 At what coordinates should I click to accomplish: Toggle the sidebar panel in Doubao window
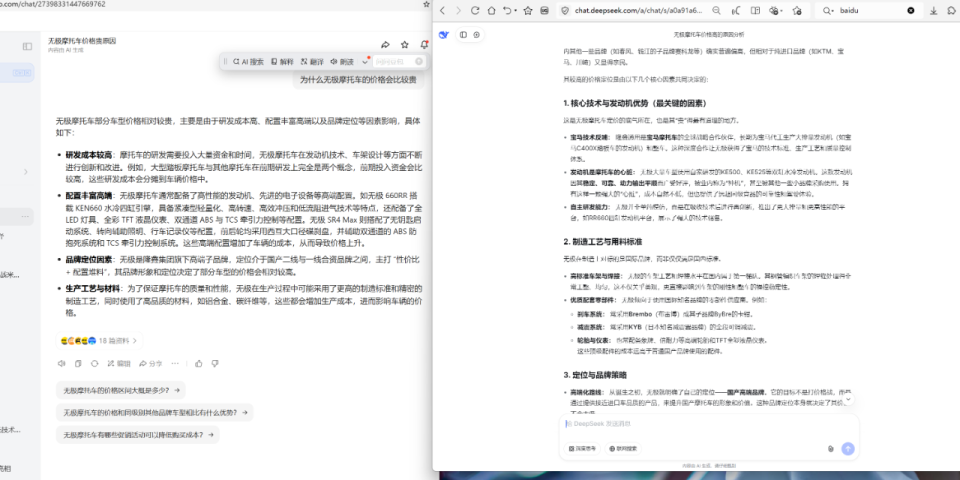[x=27, y=46]
